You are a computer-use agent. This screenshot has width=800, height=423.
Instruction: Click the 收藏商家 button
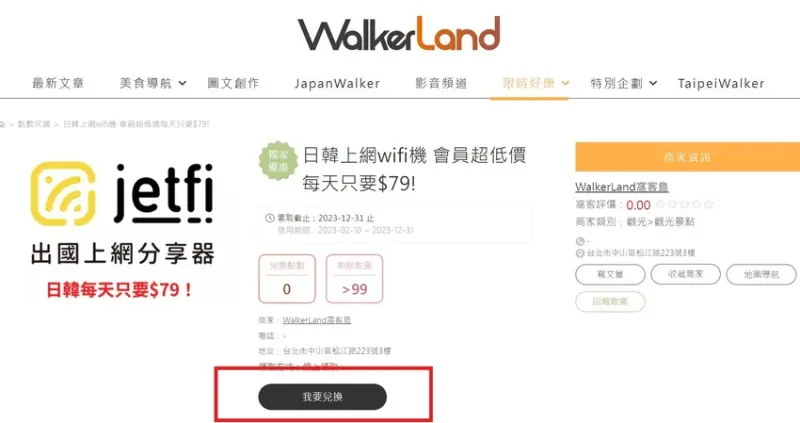686,275
